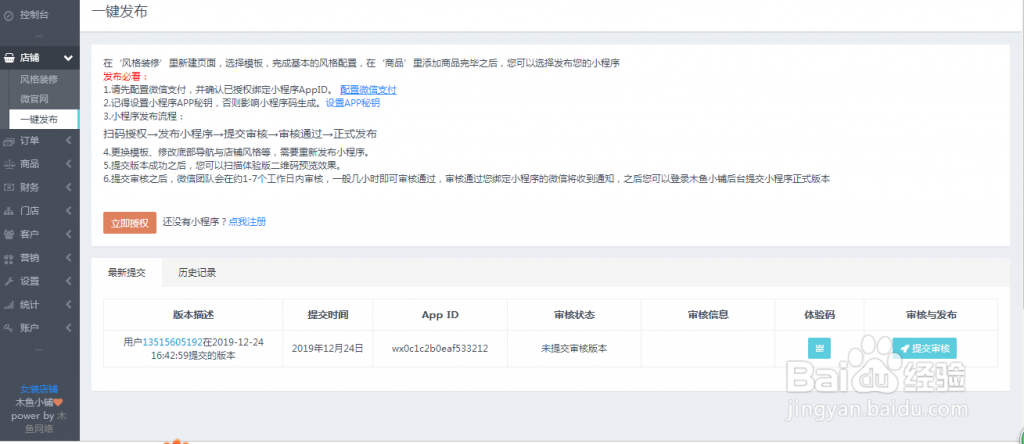Click the 2019年12月24日 date cell
1024x444 pixels.
328,349
